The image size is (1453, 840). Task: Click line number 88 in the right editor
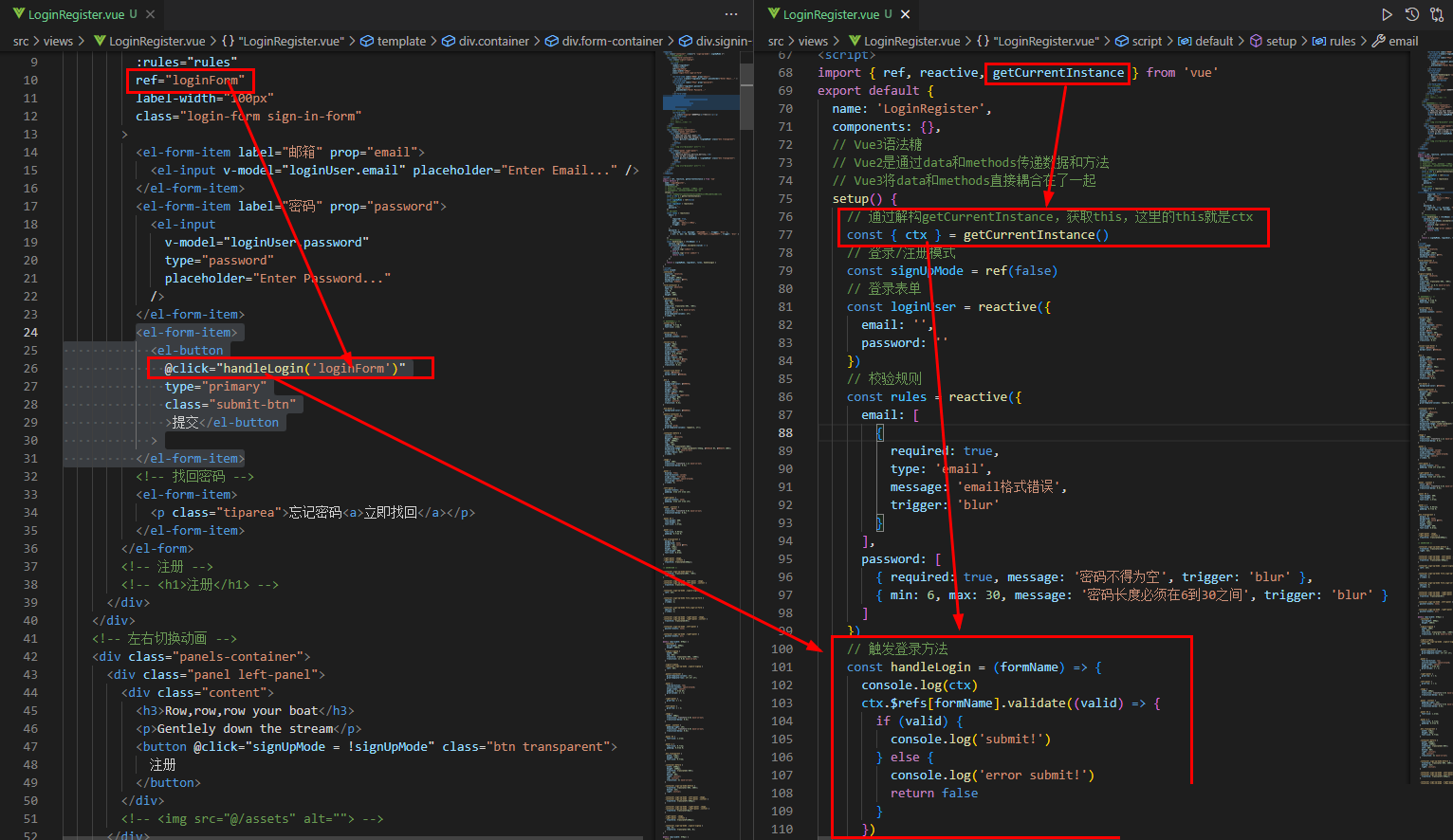(785, 432)
